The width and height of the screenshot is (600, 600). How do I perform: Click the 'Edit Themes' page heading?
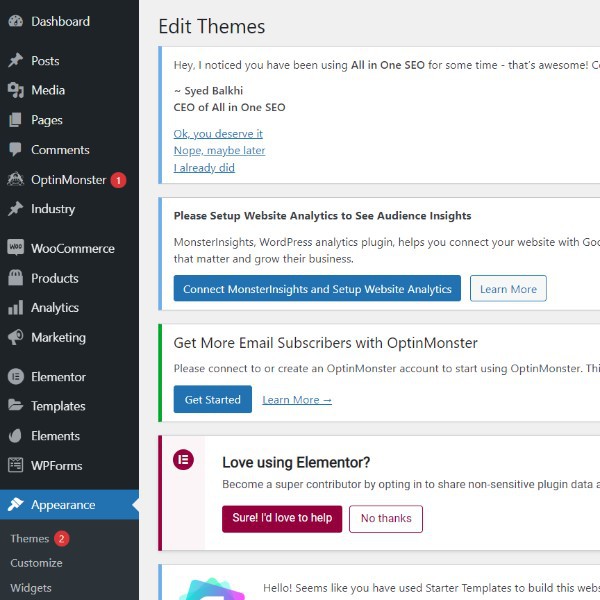(x=212, y=26)
